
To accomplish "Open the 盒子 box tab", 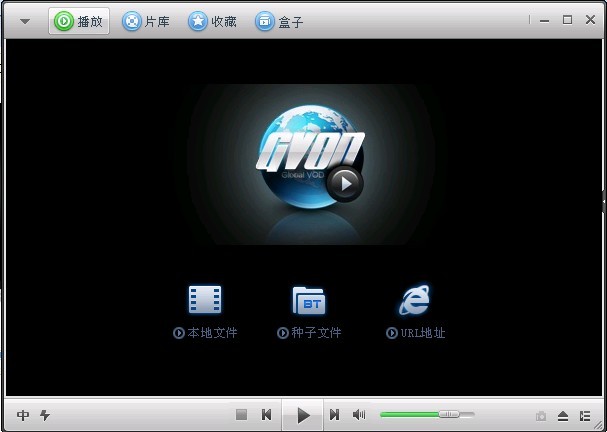I will coord(279,21).
